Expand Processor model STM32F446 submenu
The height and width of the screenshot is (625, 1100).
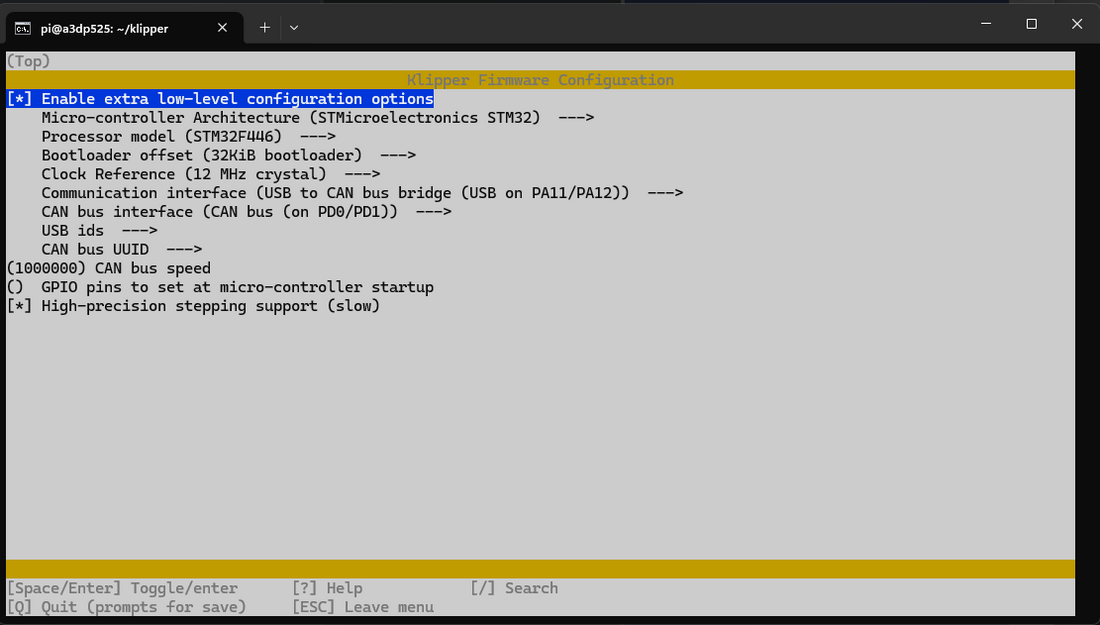point(188,137)
